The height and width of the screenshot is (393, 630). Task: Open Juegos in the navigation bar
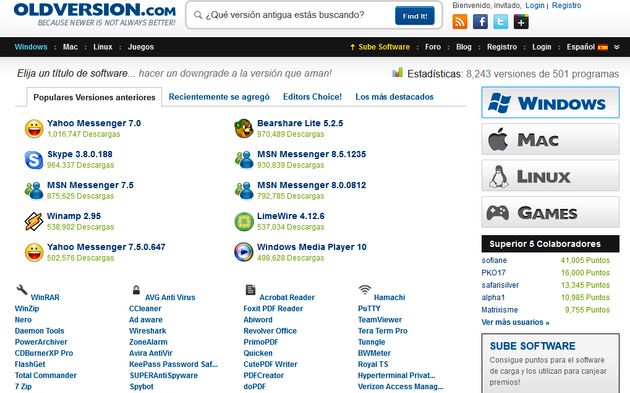[141, 47]
